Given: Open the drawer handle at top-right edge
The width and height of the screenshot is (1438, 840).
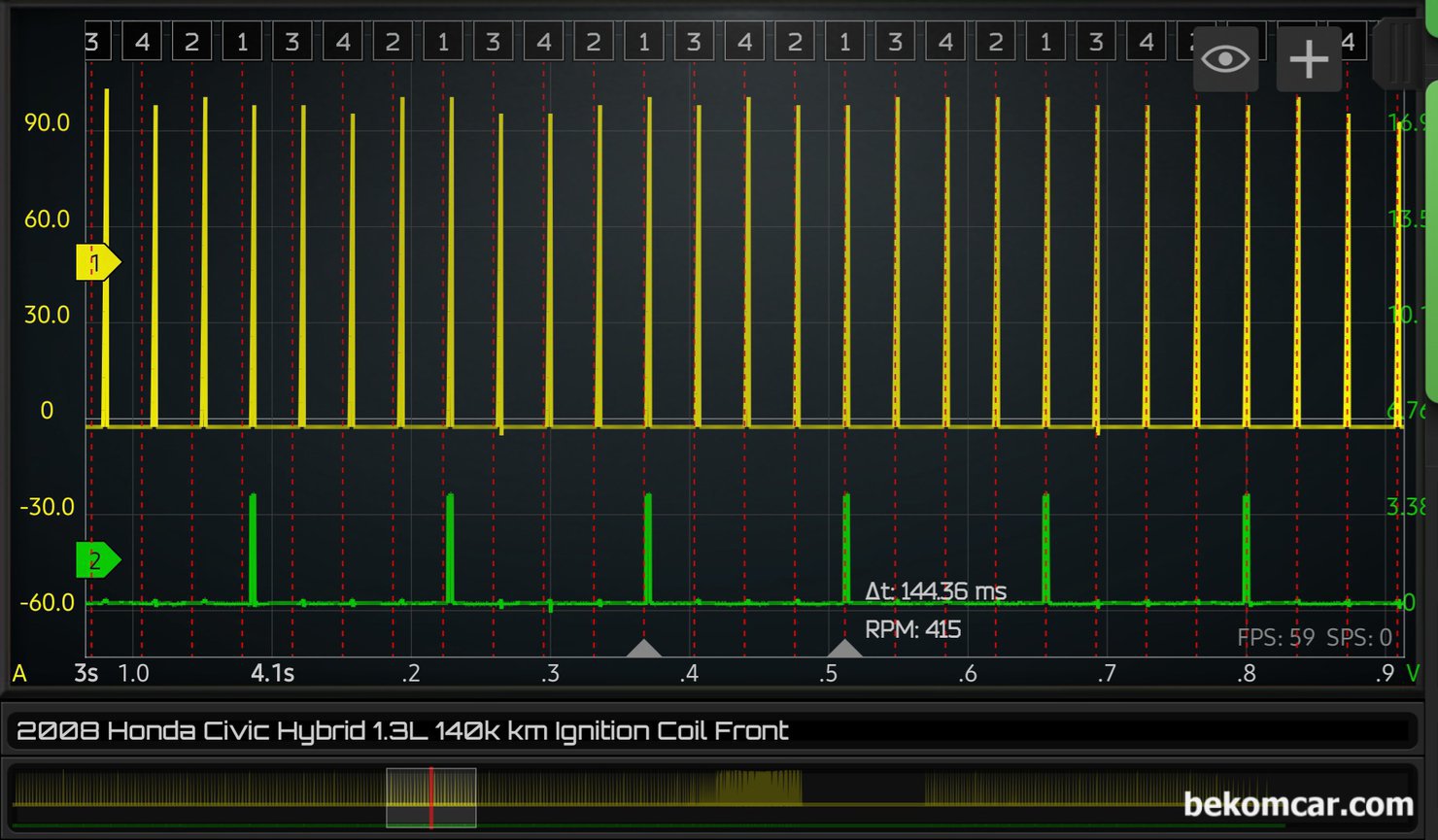Looking at the screenshot, I should point(1399,53).
